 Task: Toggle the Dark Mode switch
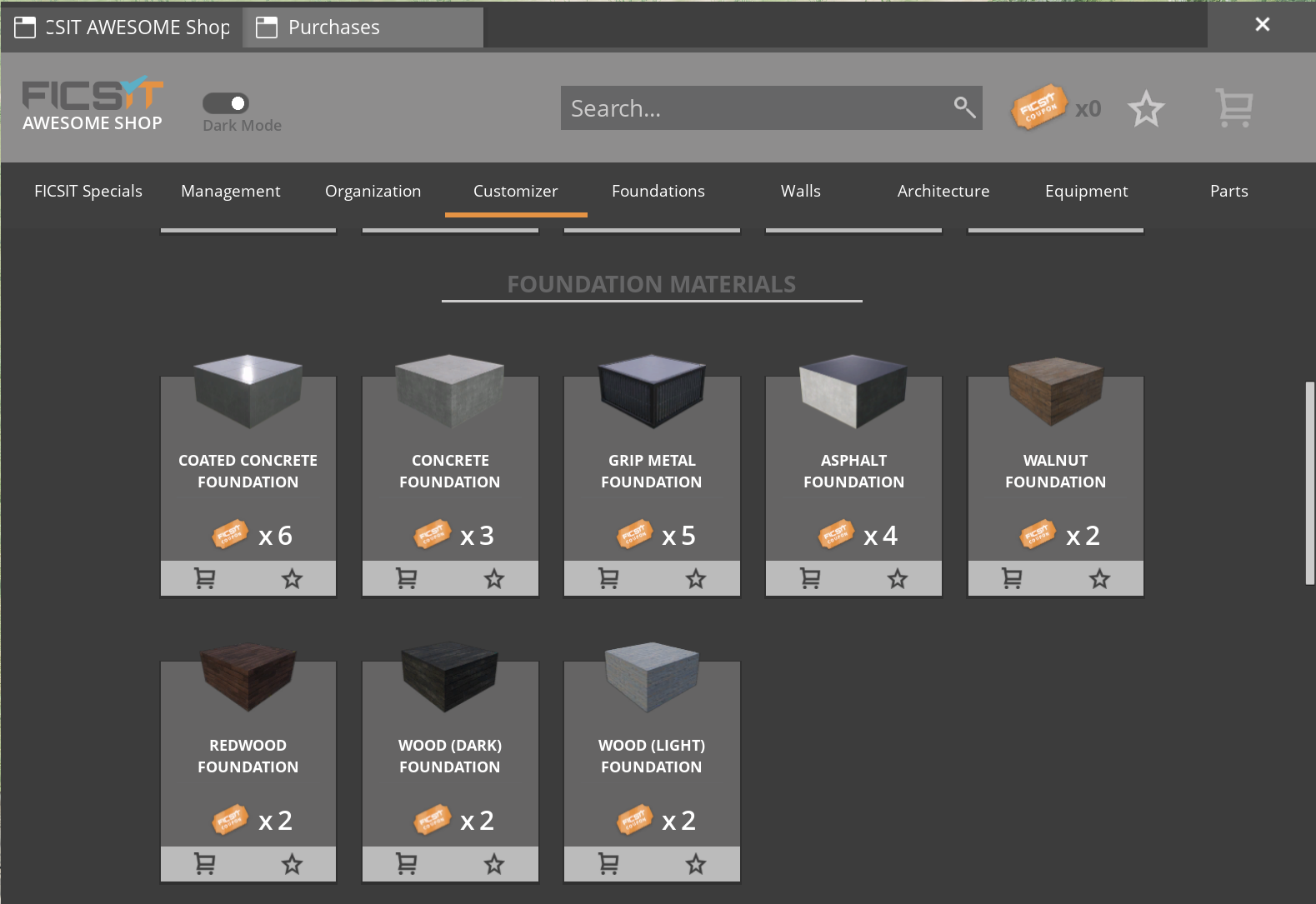pyautogui.click(x=226, y=103)
